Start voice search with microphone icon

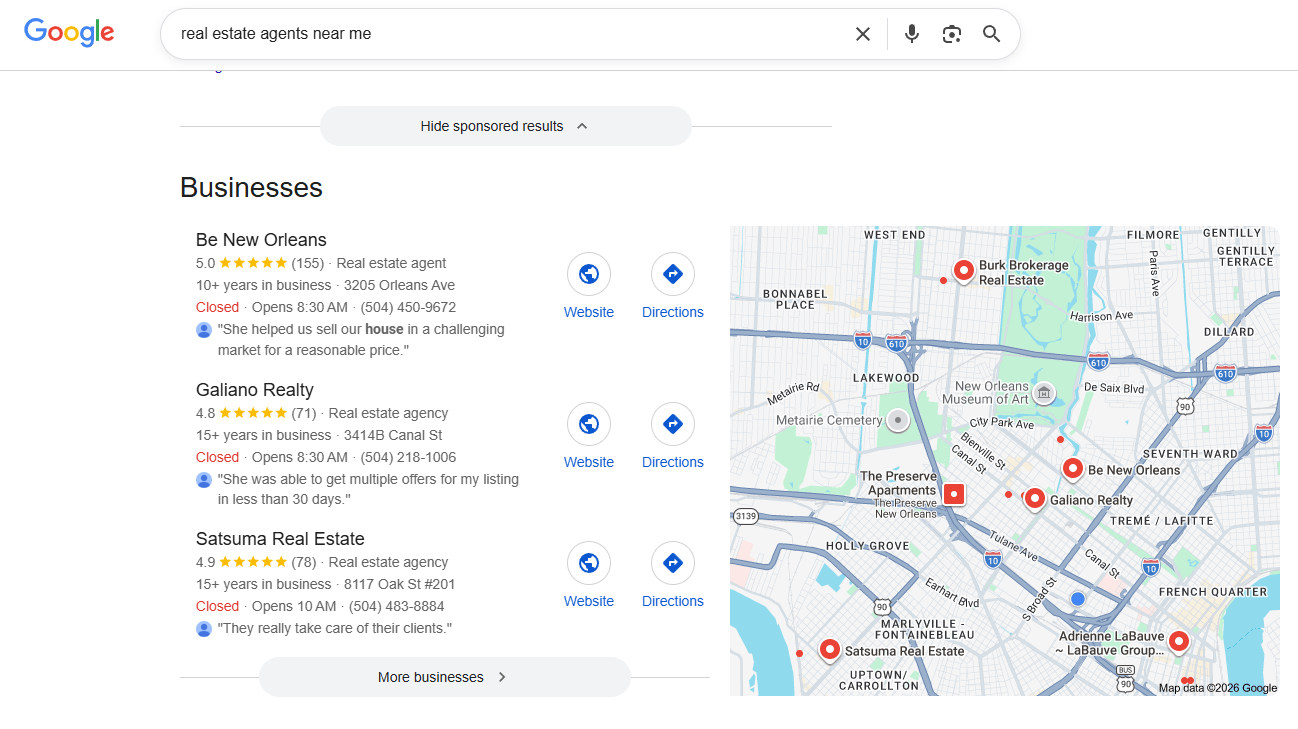pyautogui.click(x=911, y=34)
